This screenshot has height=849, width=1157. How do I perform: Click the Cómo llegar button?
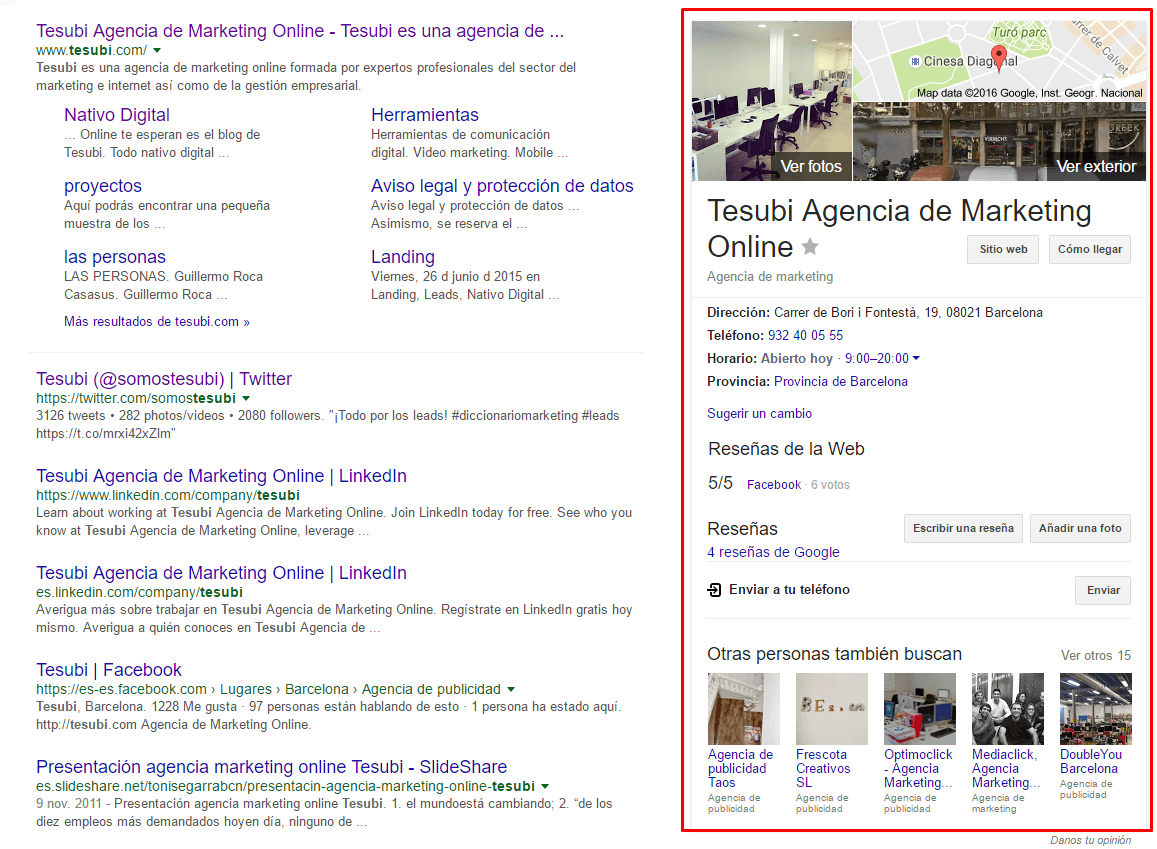click(x=1090, y=249)
